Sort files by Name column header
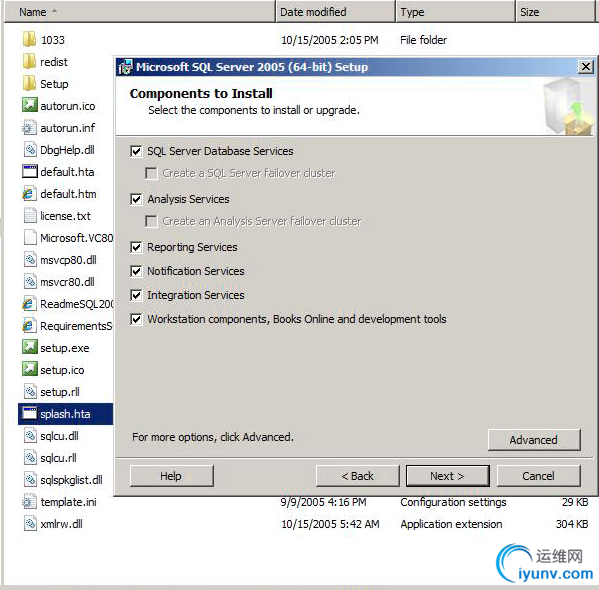The height and width of the screenshot is (590, 599). click(139, 12)
